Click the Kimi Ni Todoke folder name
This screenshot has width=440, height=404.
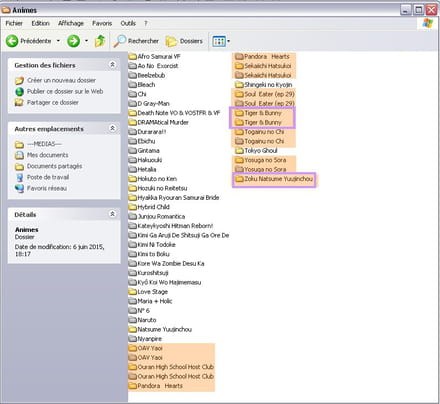click(x=157, y=245)
